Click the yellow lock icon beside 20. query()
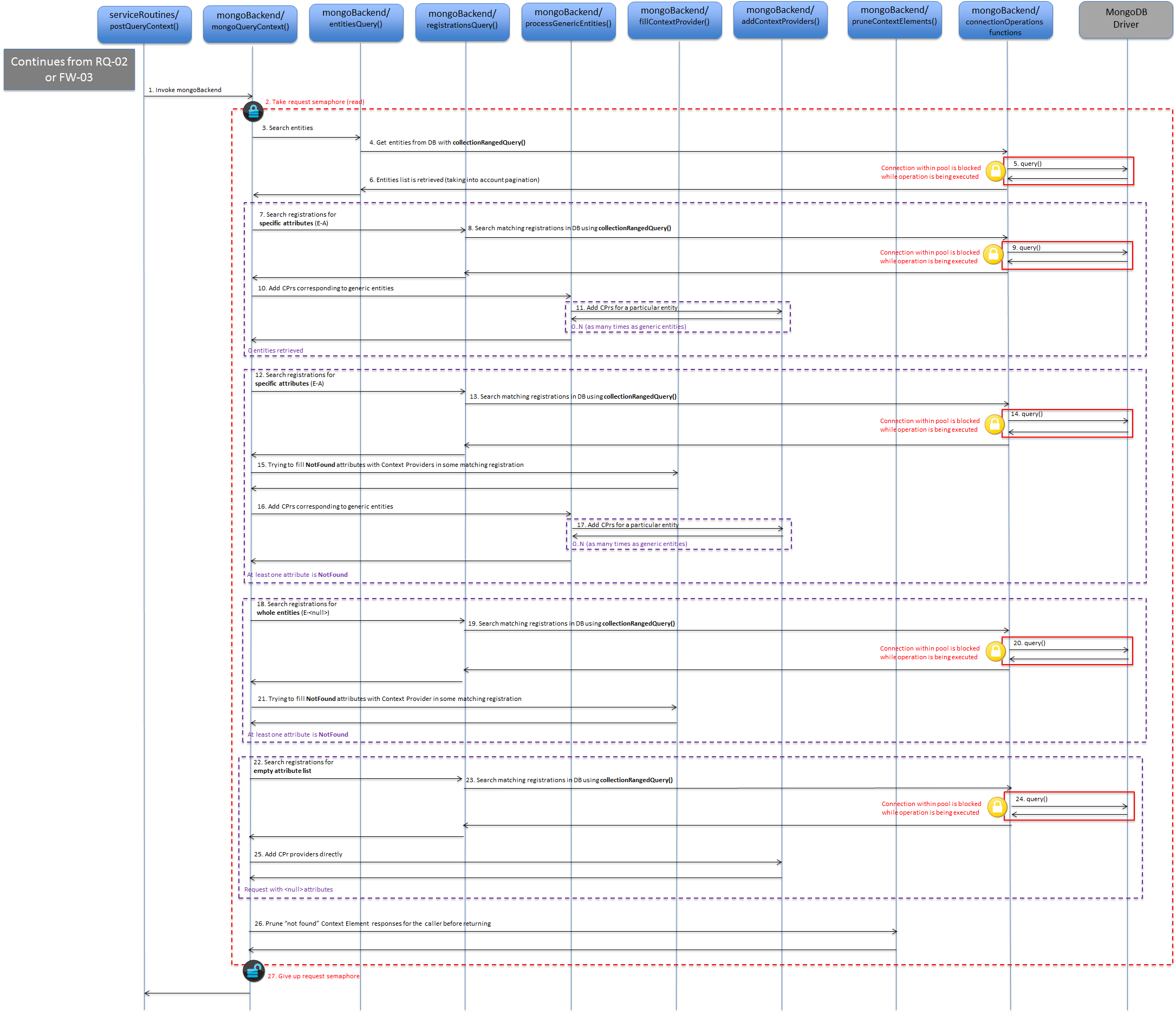Viewport: 1176px width, 1014px height. tap(995, 651)
